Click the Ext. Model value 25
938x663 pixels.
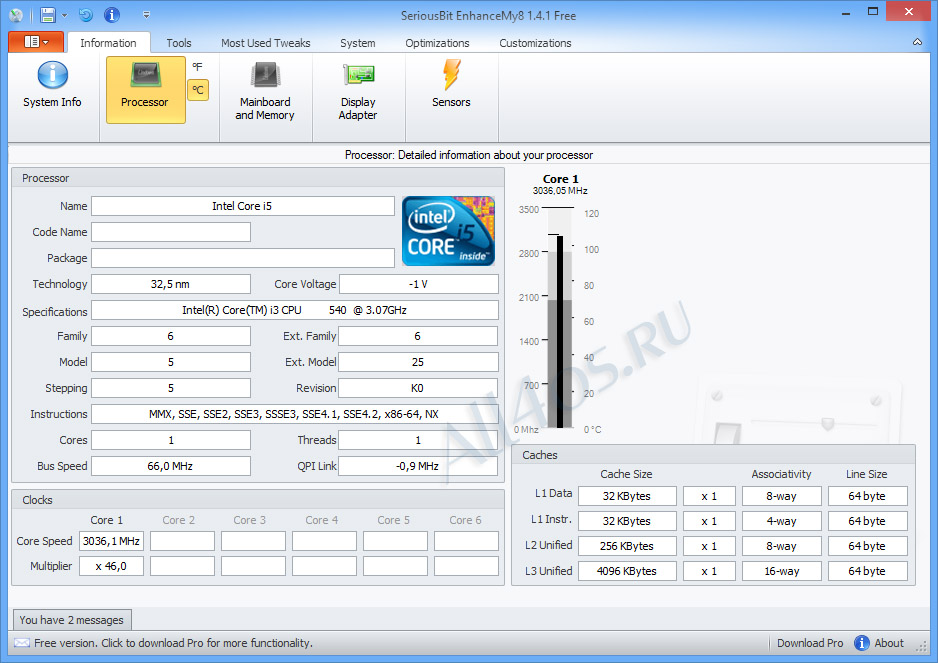coord(418,362)
